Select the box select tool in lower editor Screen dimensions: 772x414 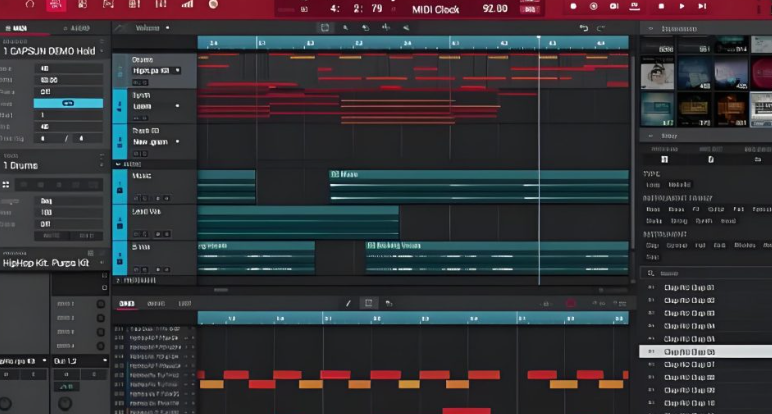(x=368, y=303)
